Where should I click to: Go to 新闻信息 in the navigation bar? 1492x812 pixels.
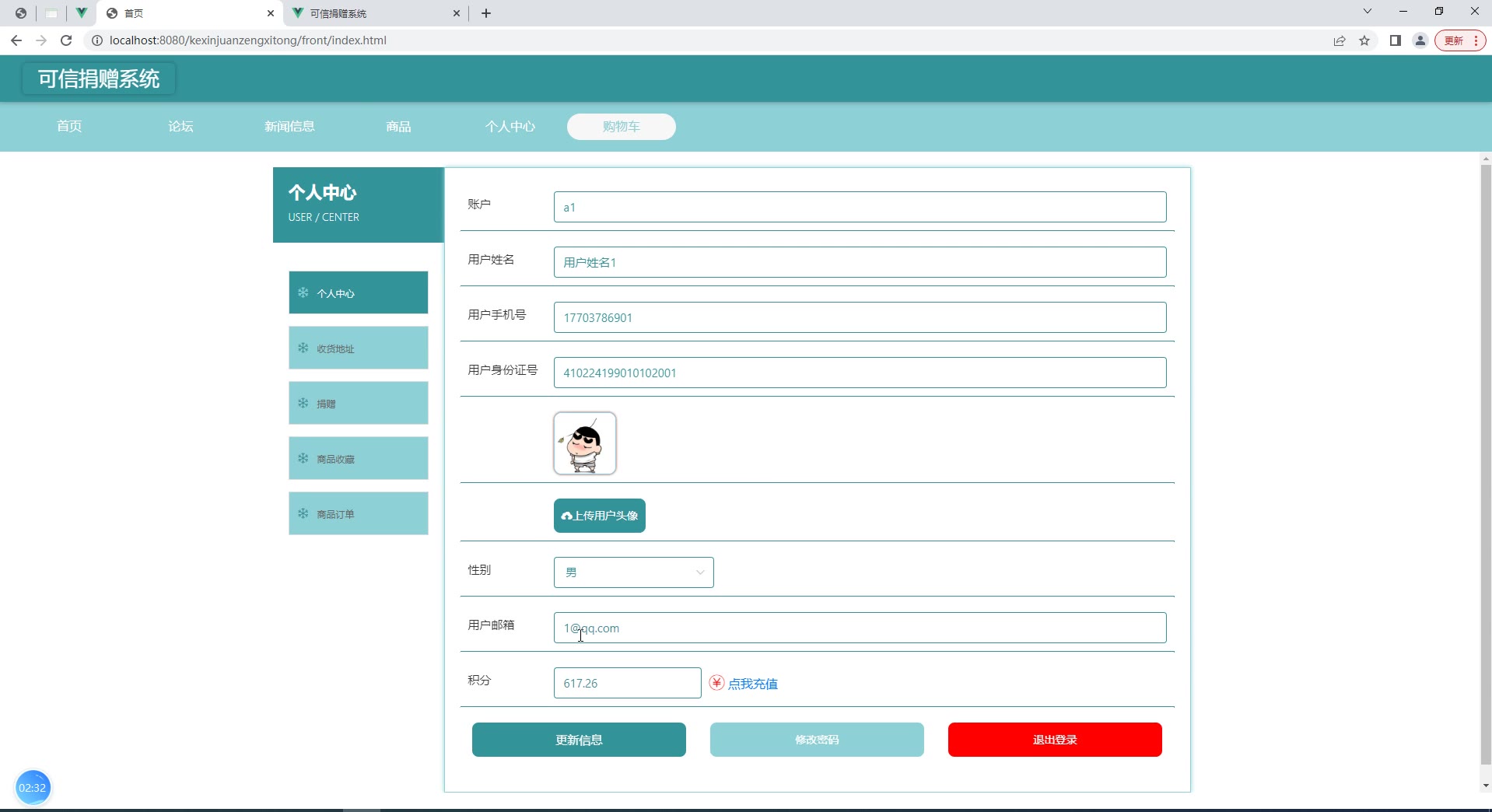coord(289,126)
